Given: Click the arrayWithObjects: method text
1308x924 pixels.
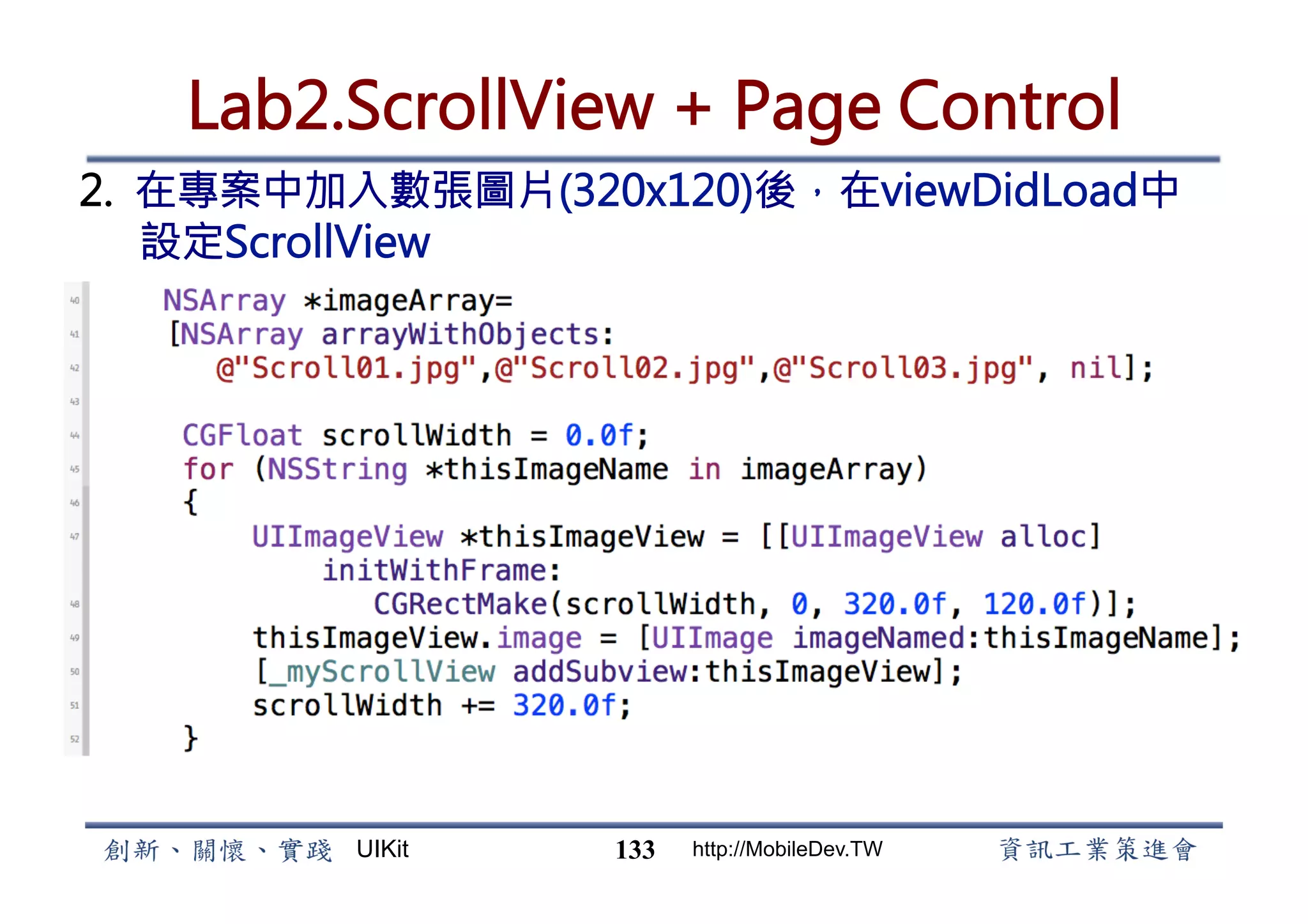Looking at the screenshot, I should [x=467, y=335].
